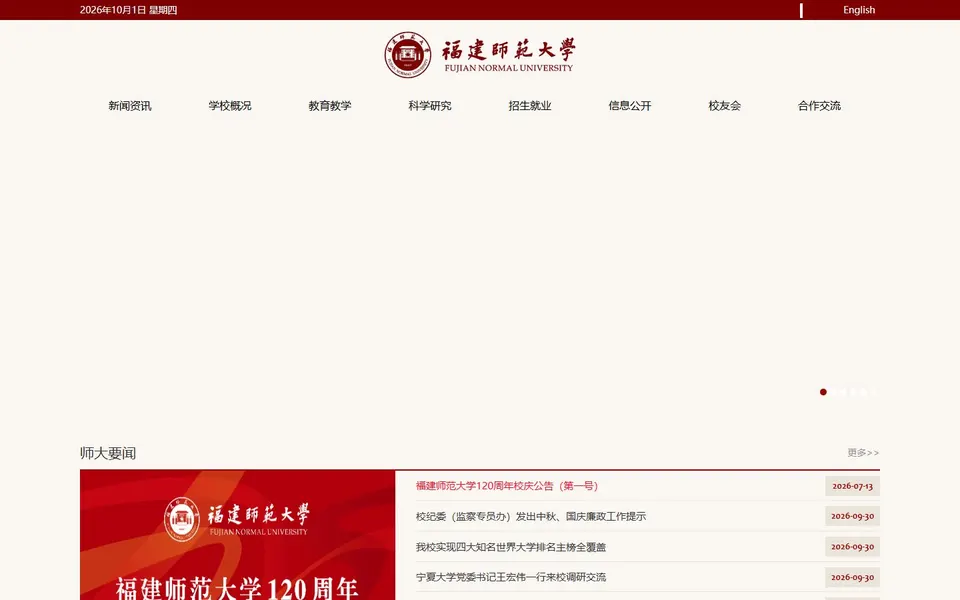Click the 福建师范大学 calligraphy name in the header
The height and width of the screenshot is (600, 960).
509,50
